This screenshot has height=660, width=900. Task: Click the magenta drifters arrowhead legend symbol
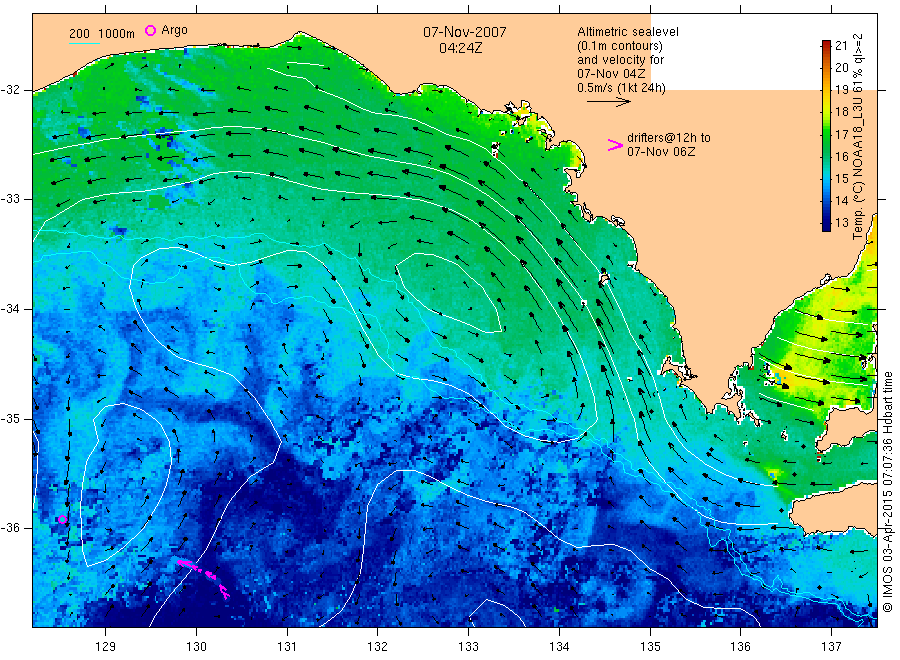[615, 145]
